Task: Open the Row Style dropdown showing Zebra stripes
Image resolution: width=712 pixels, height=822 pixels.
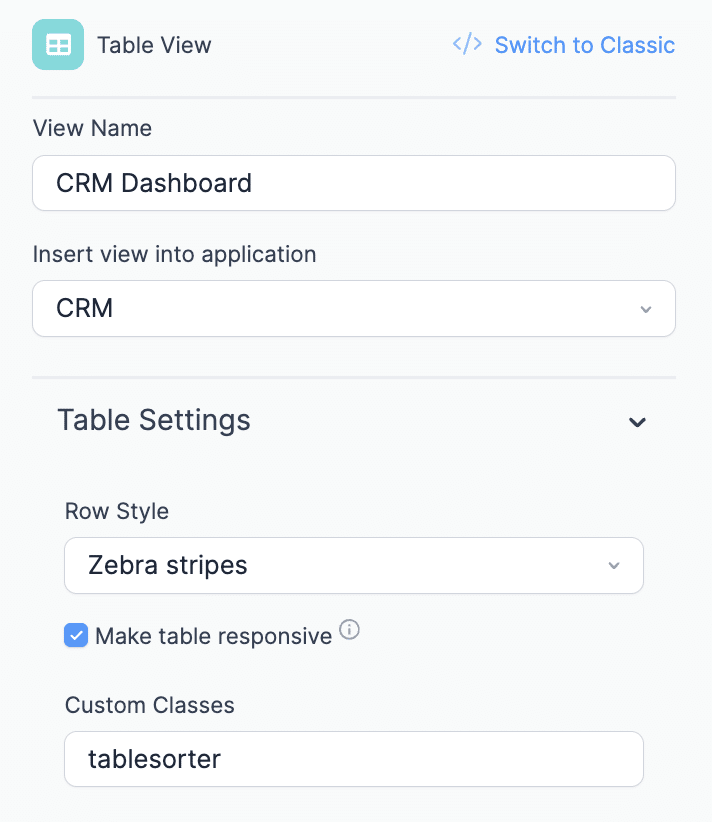Action: click(354, 565)
